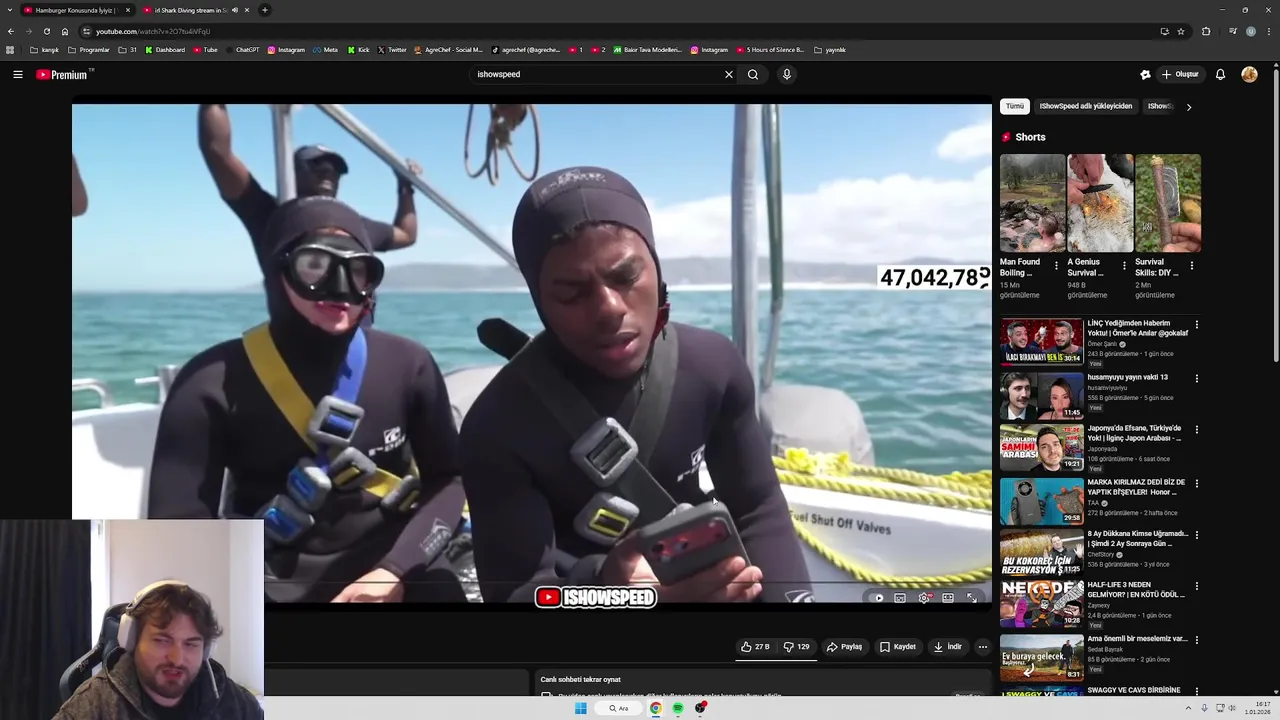Viewport: 1280px width, 720px height.
Task: Open taskbar Ara search box
Action: coord(619,708)
